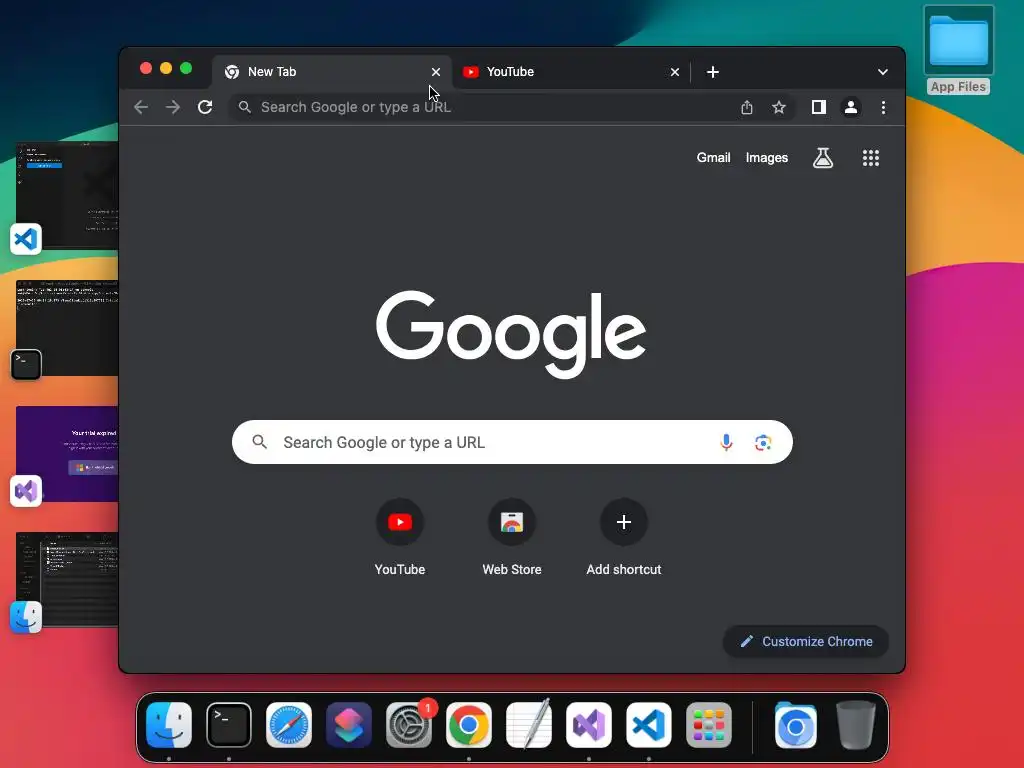Open Visual Studio purple icon in Dock
The width and height of the screenshot is (1024, 768).
pos(588,725)
